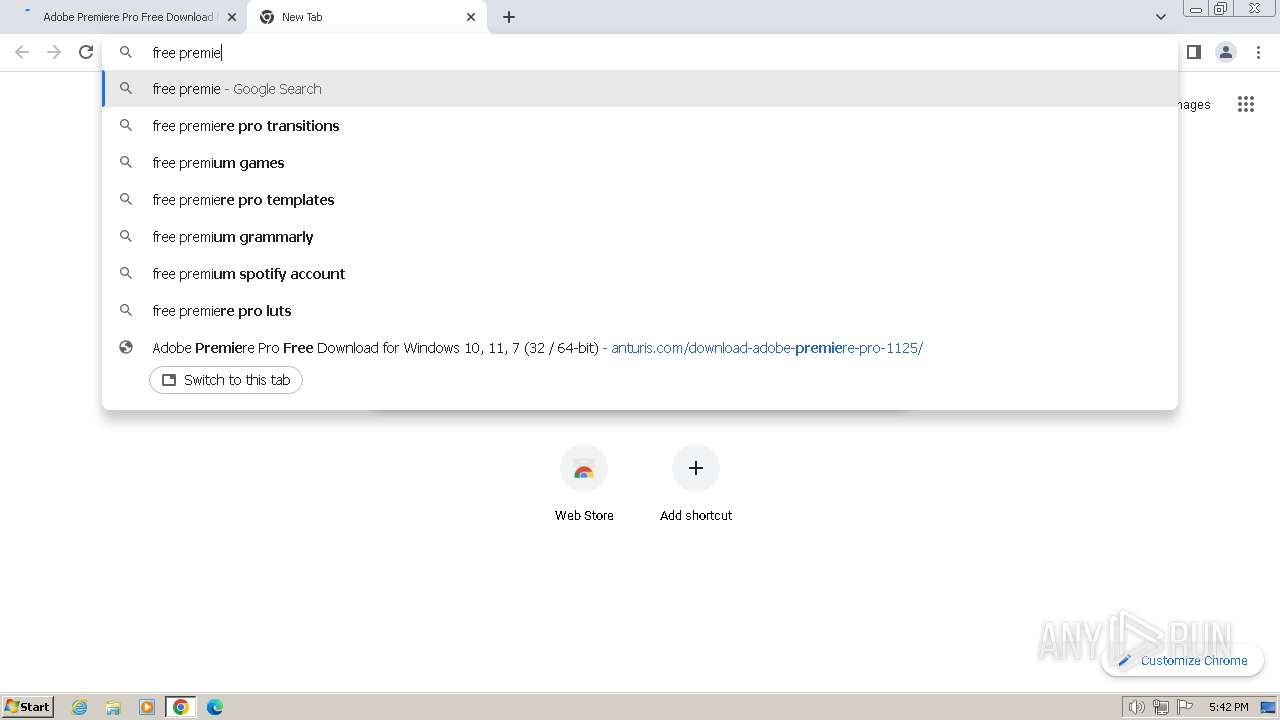Click the show desktop tray icon
This screenshot has height=720, width=1280.
1268,707
